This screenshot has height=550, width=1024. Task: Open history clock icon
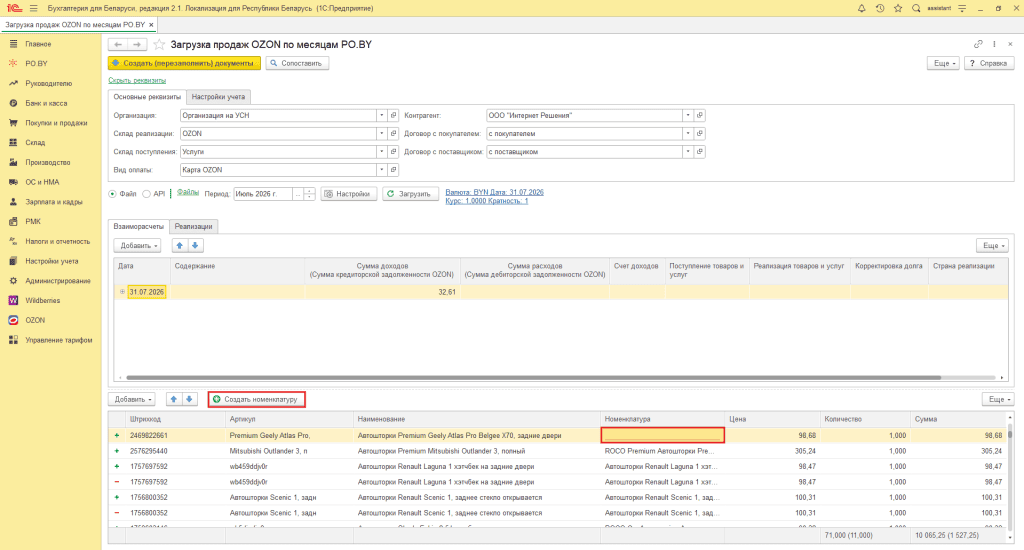click(880, 8)
